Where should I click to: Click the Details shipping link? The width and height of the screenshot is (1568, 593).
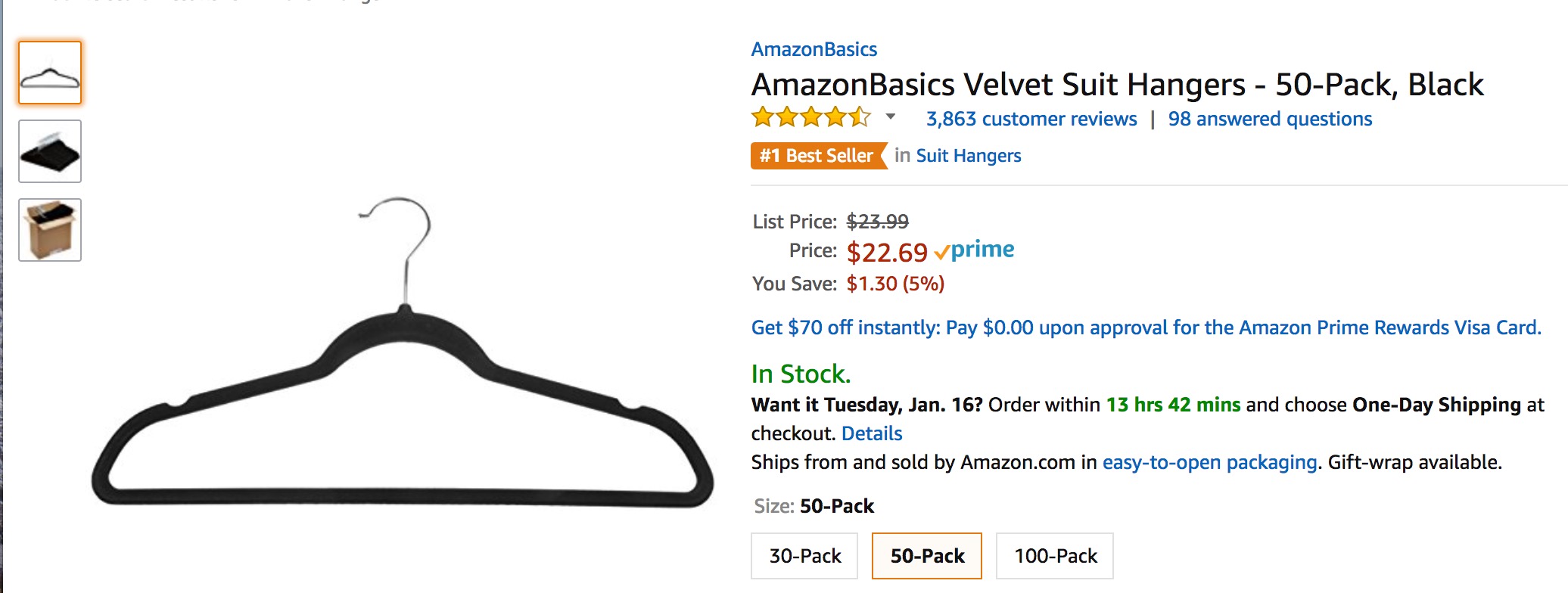click(872, 433)
